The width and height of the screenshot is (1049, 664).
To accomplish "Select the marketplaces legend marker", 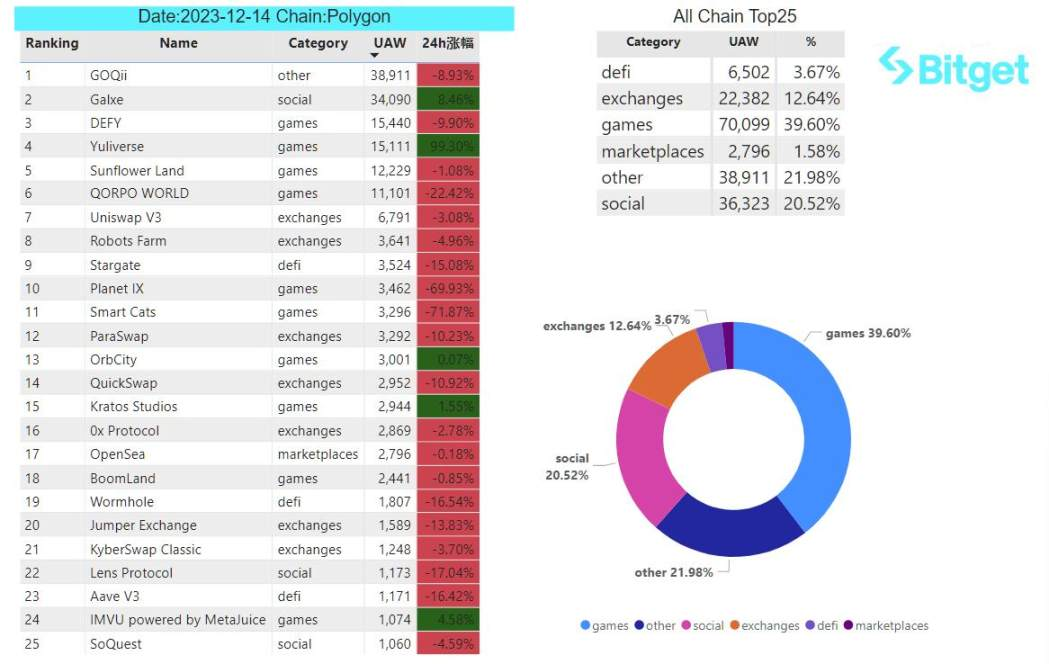I will (848, 625).
